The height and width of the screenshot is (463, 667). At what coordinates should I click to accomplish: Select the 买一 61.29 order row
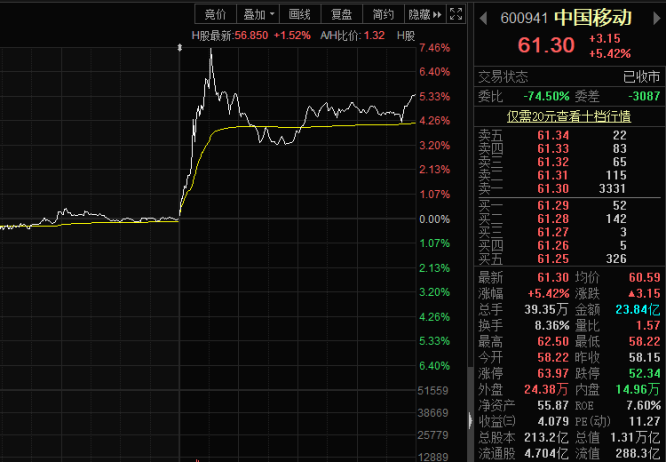coord(569,206)
